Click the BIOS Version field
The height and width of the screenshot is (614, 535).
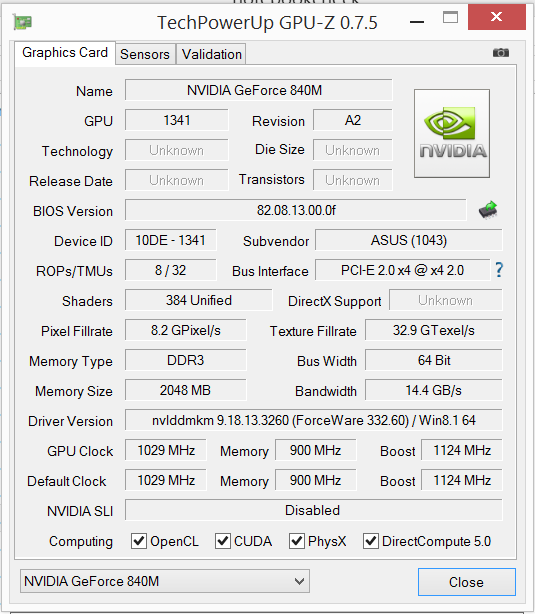tap(296, 210)
